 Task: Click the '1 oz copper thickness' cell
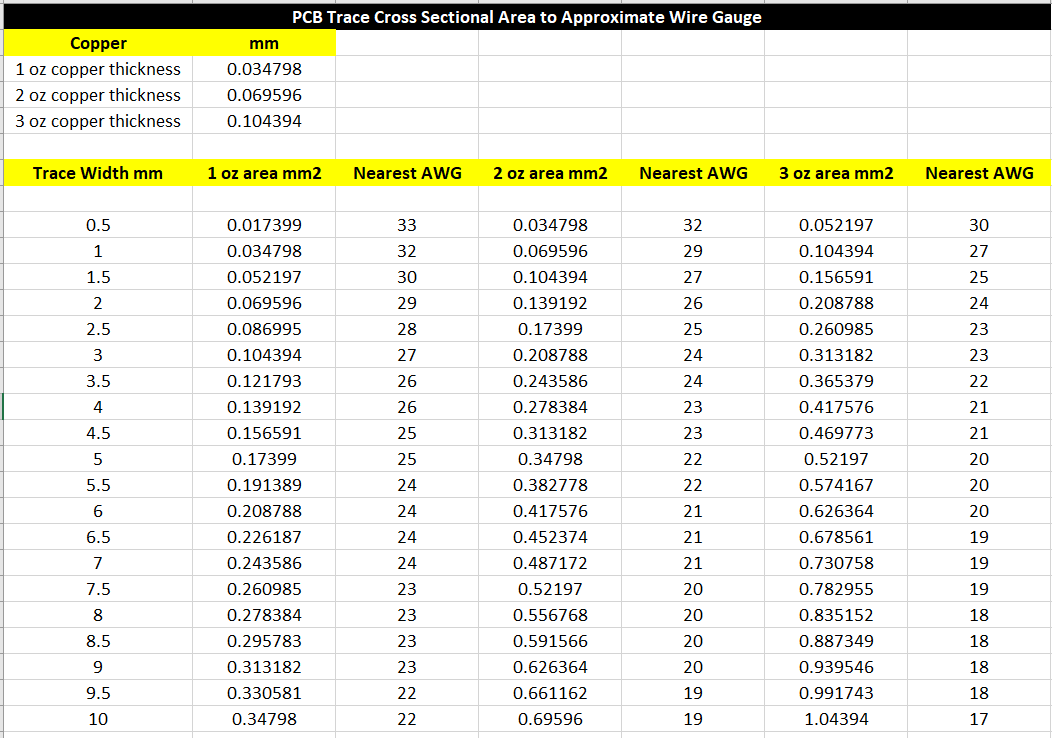(98, 69)
